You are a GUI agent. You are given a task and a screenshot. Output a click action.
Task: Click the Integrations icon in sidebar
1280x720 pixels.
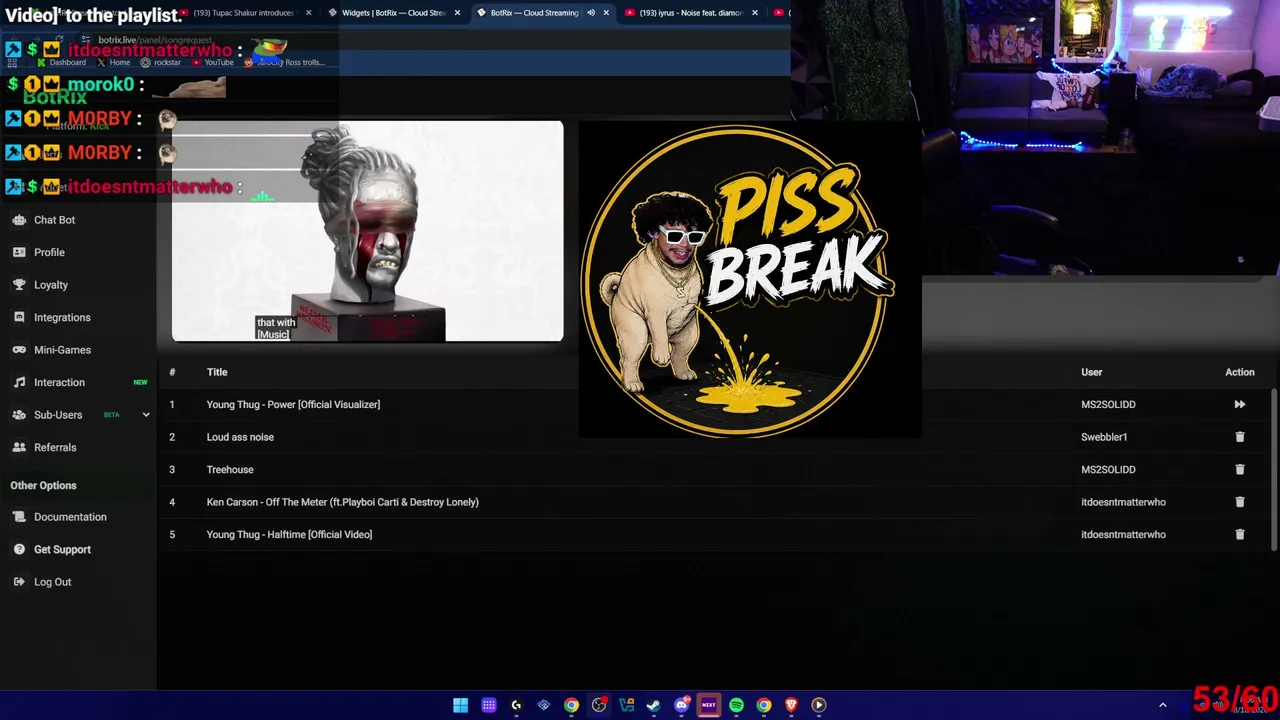(19, 317)
